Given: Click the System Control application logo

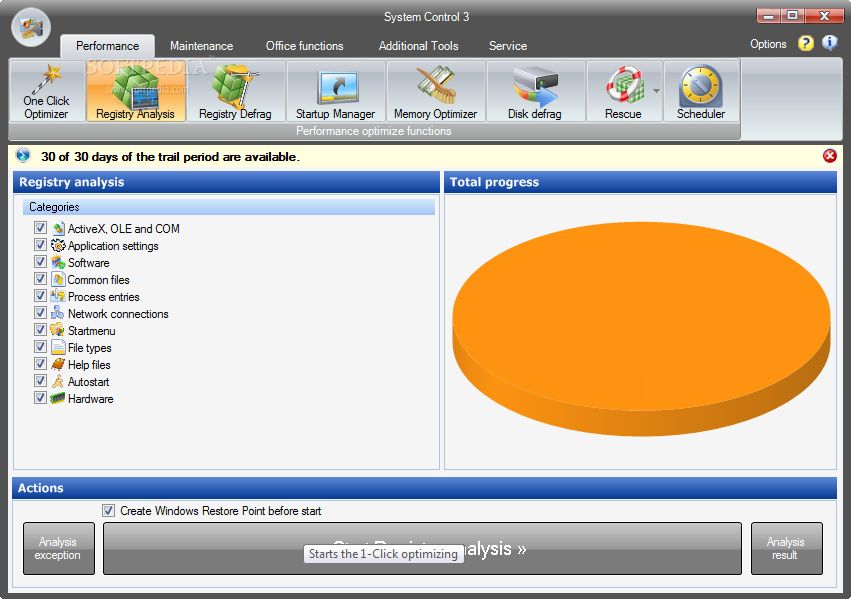Looking at the screenshot, I should [x=31, y=27].
